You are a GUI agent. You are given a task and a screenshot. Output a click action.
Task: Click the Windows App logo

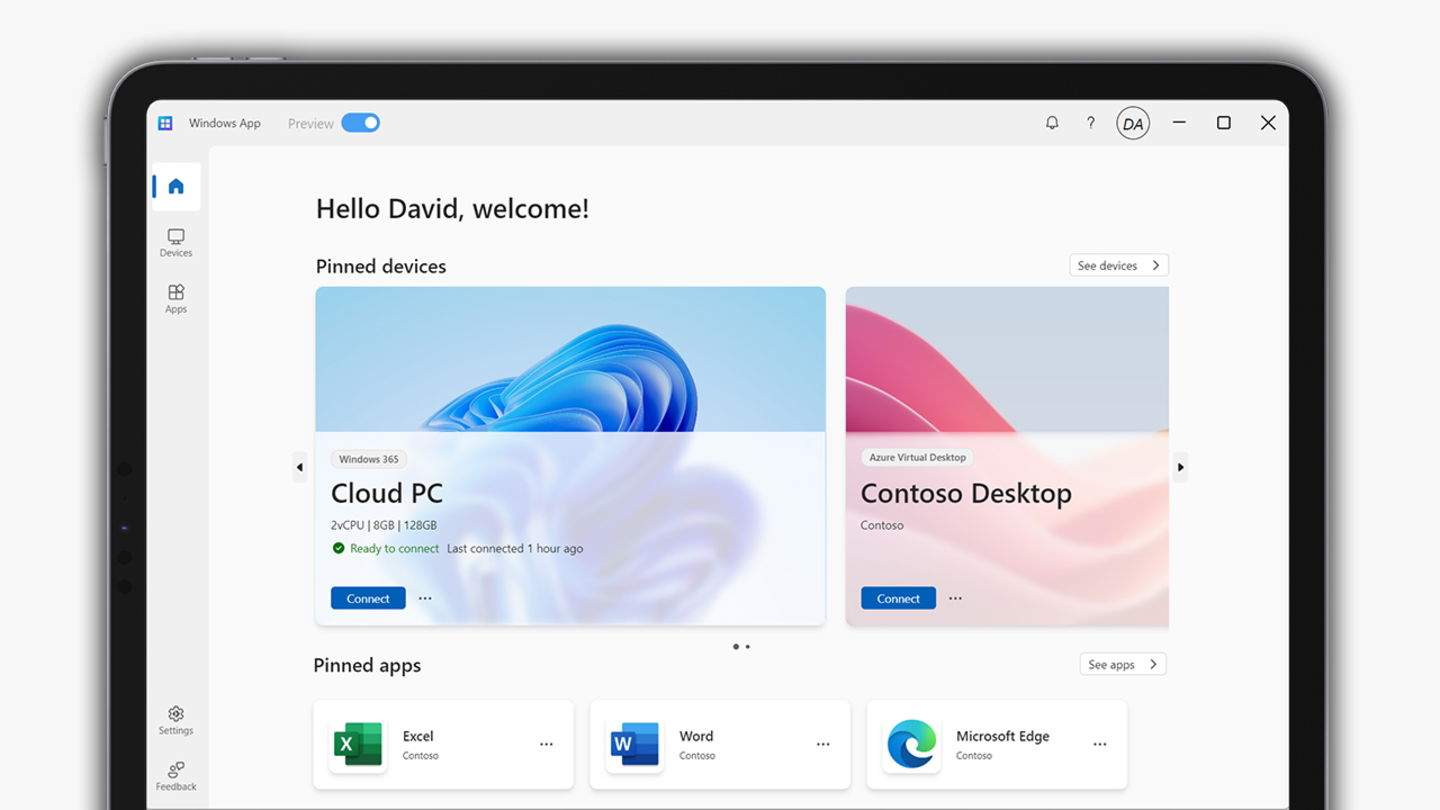165,122
